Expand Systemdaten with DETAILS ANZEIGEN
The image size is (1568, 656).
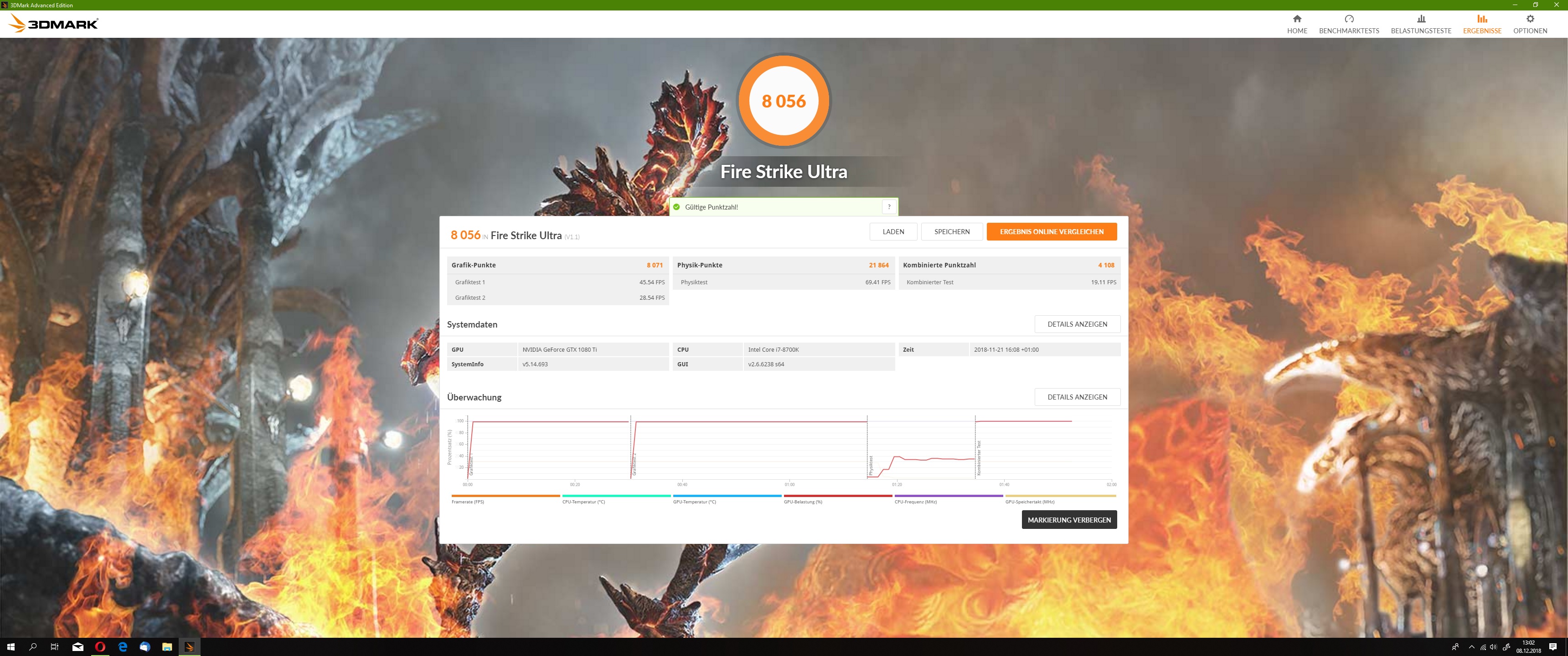pyautogui.click(x=1077, y=324)
